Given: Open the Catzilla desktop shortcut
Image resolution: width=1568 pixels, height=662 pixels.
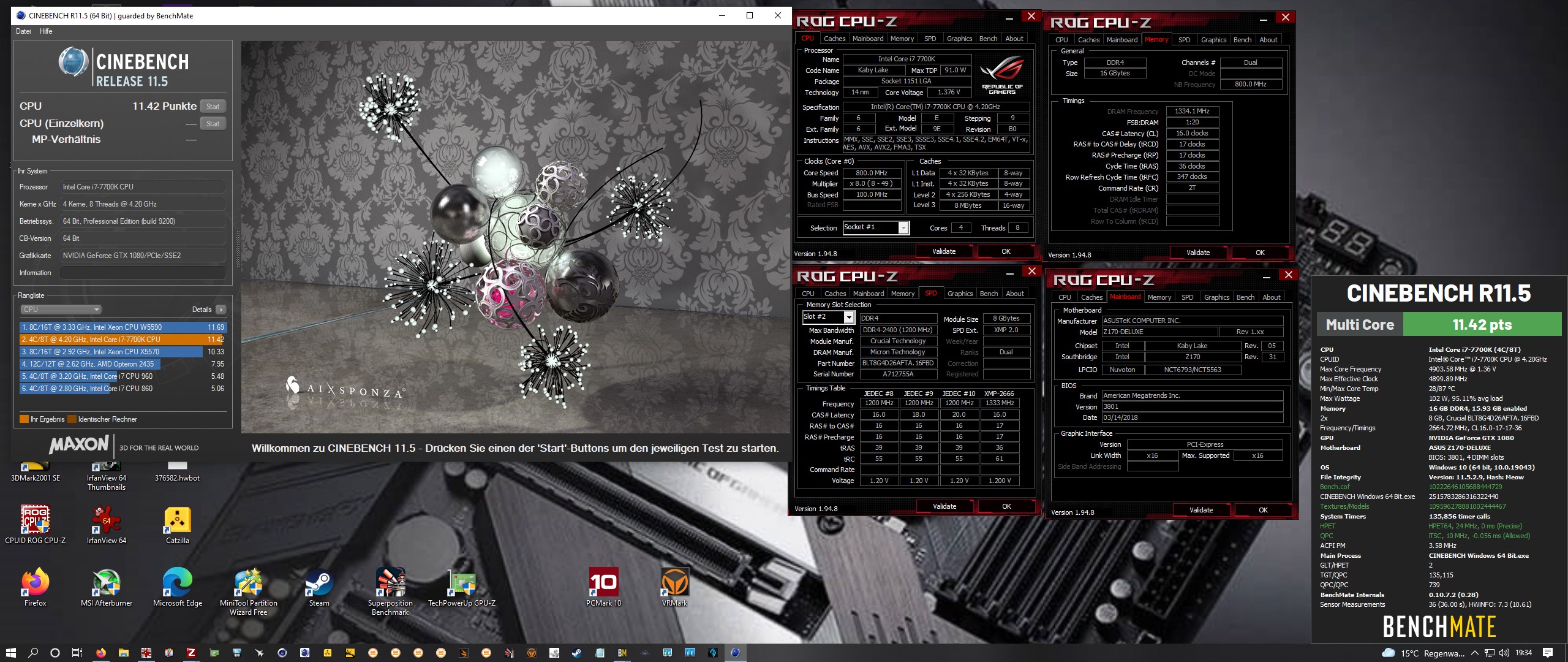Looking at the screenshot, I should coord(178,524).
